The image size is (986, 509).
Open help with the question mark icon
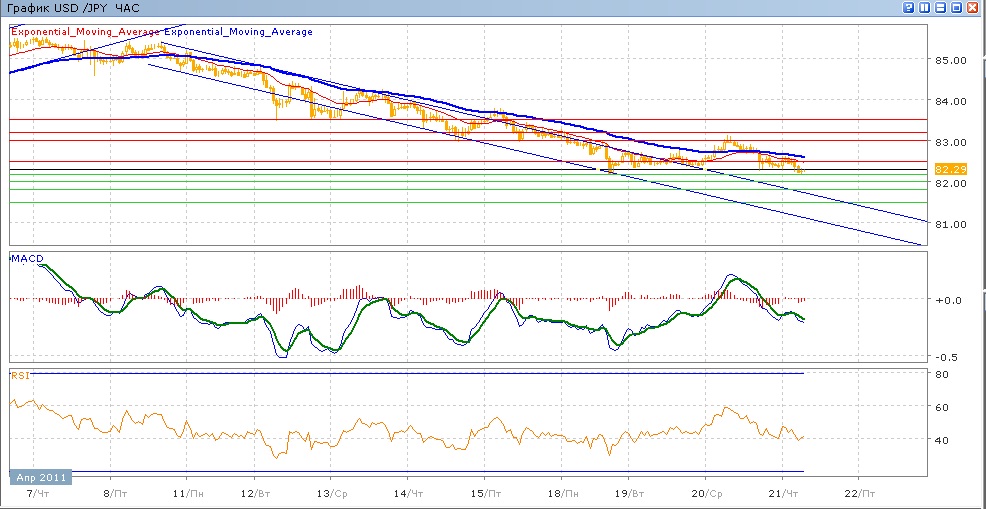coord(909,7)
